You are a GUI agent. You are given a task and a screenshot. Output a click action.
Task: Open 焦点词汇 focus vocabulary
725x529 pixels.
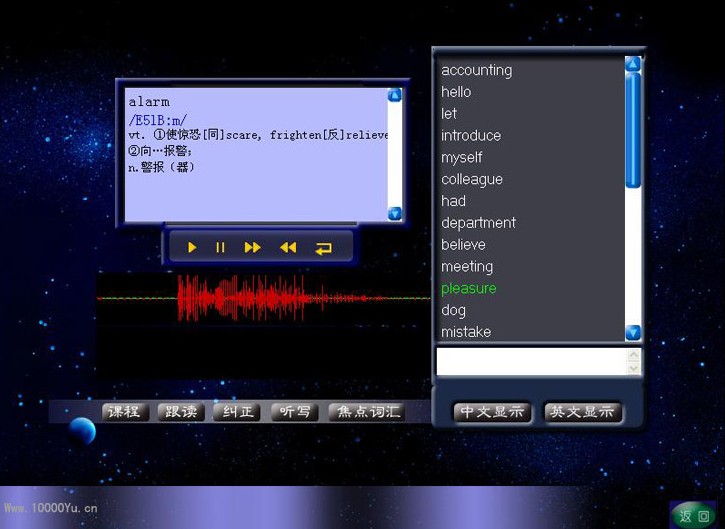(368, 412)
